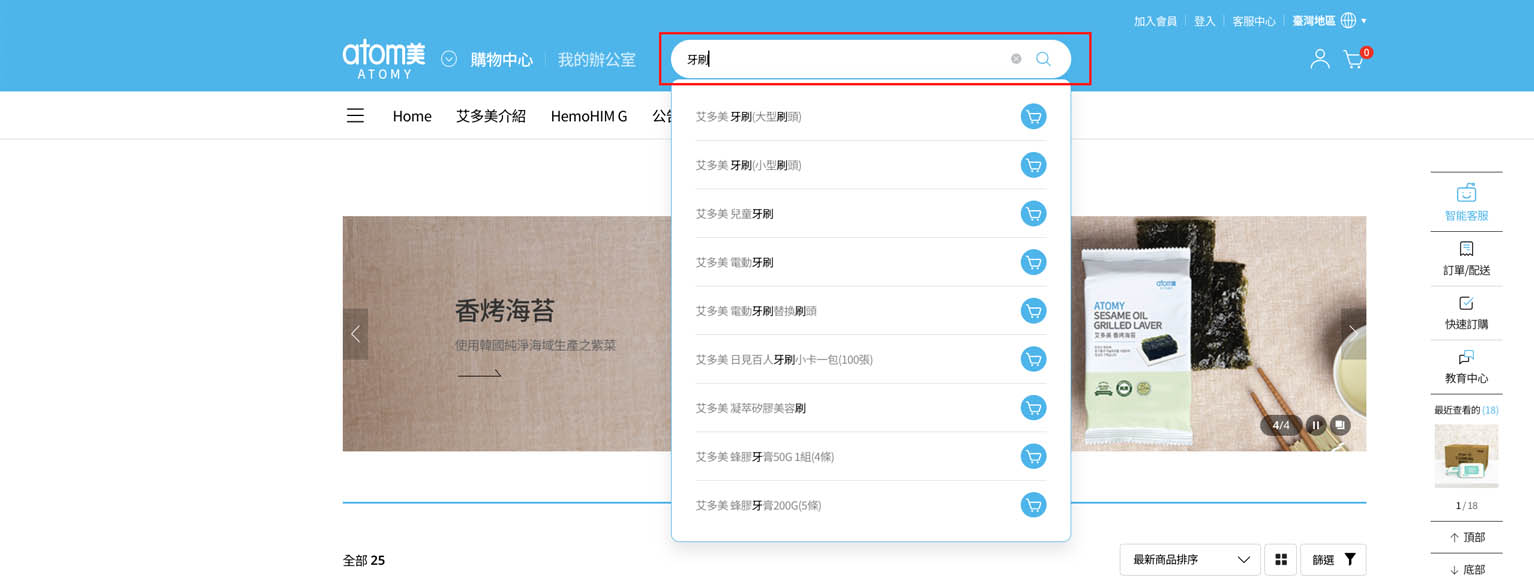Switch to 我的辦公室 section

[x=597, y=59]
